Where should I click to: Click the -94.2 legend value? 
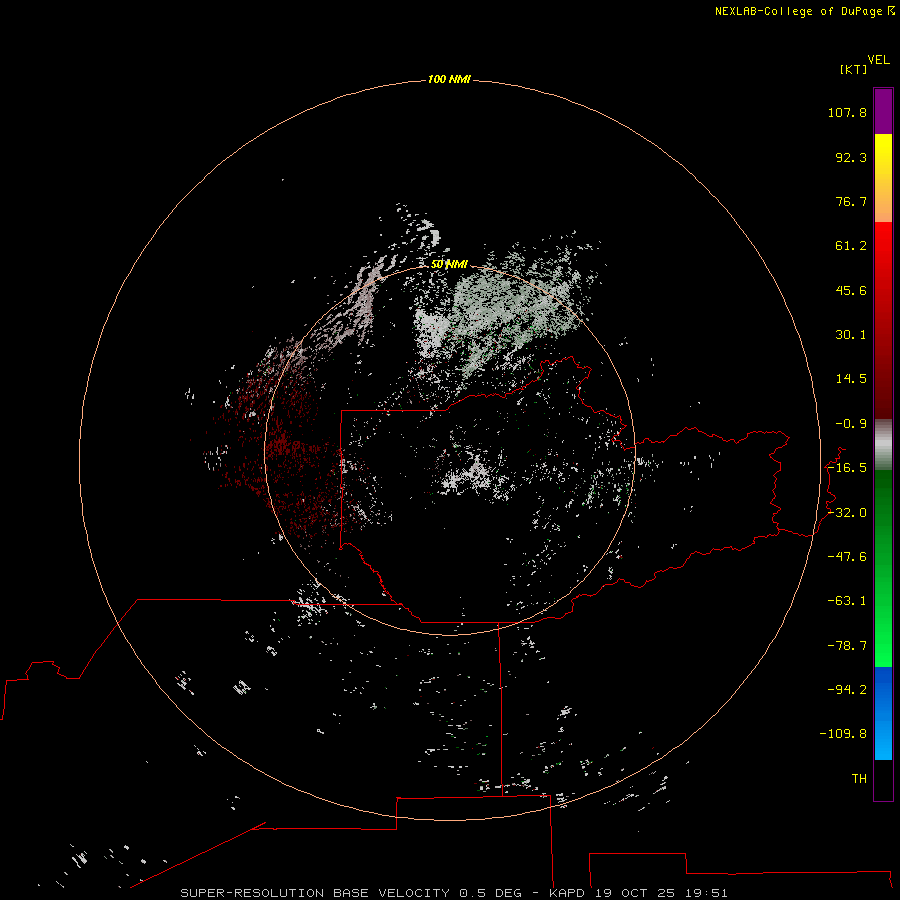847,689
